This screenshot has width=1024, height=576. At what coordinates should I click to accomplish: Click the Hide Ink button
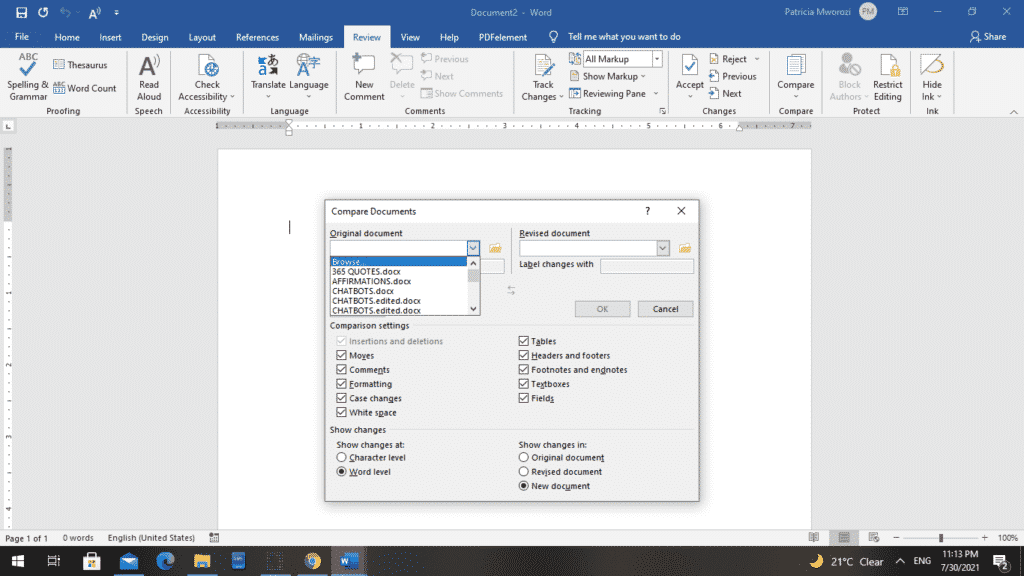click(932, 77)
